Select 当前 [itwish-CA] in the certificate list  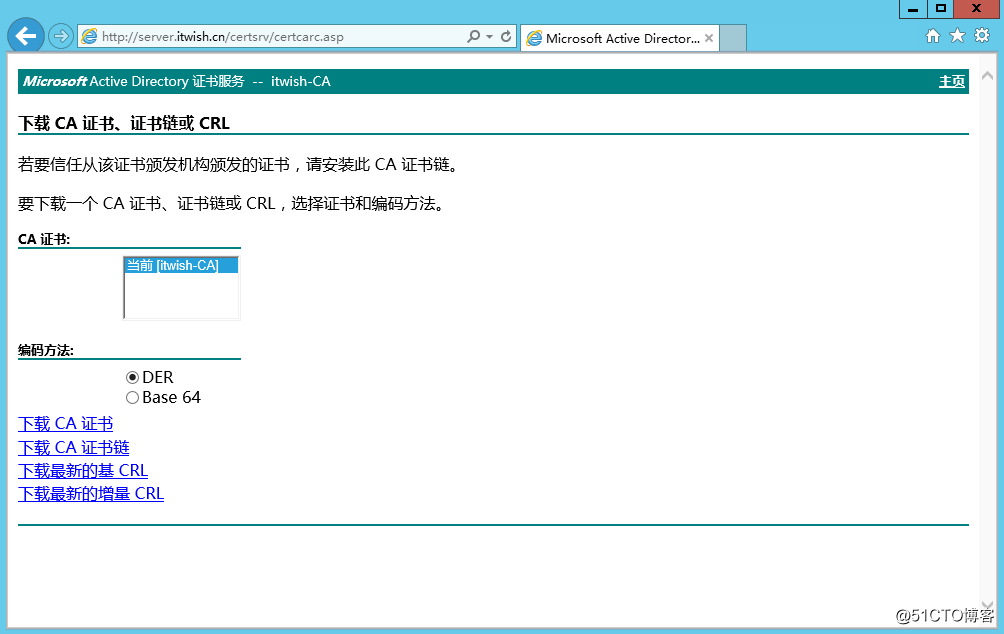pos(181,265)
